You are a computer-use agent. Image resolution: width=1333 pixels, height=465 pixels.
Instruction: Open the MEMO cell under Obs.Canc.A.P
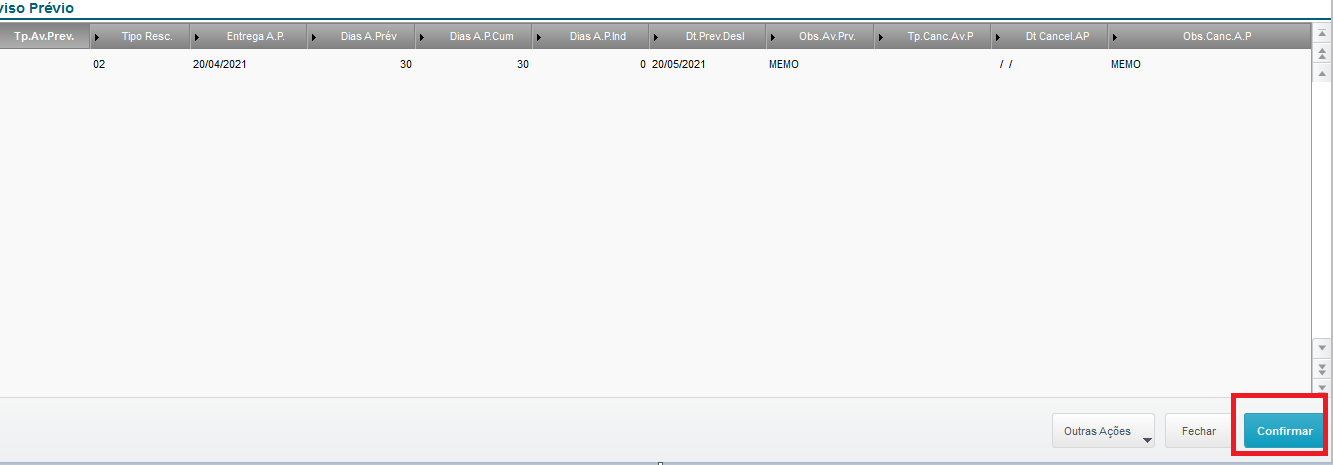coord(1209,64)
